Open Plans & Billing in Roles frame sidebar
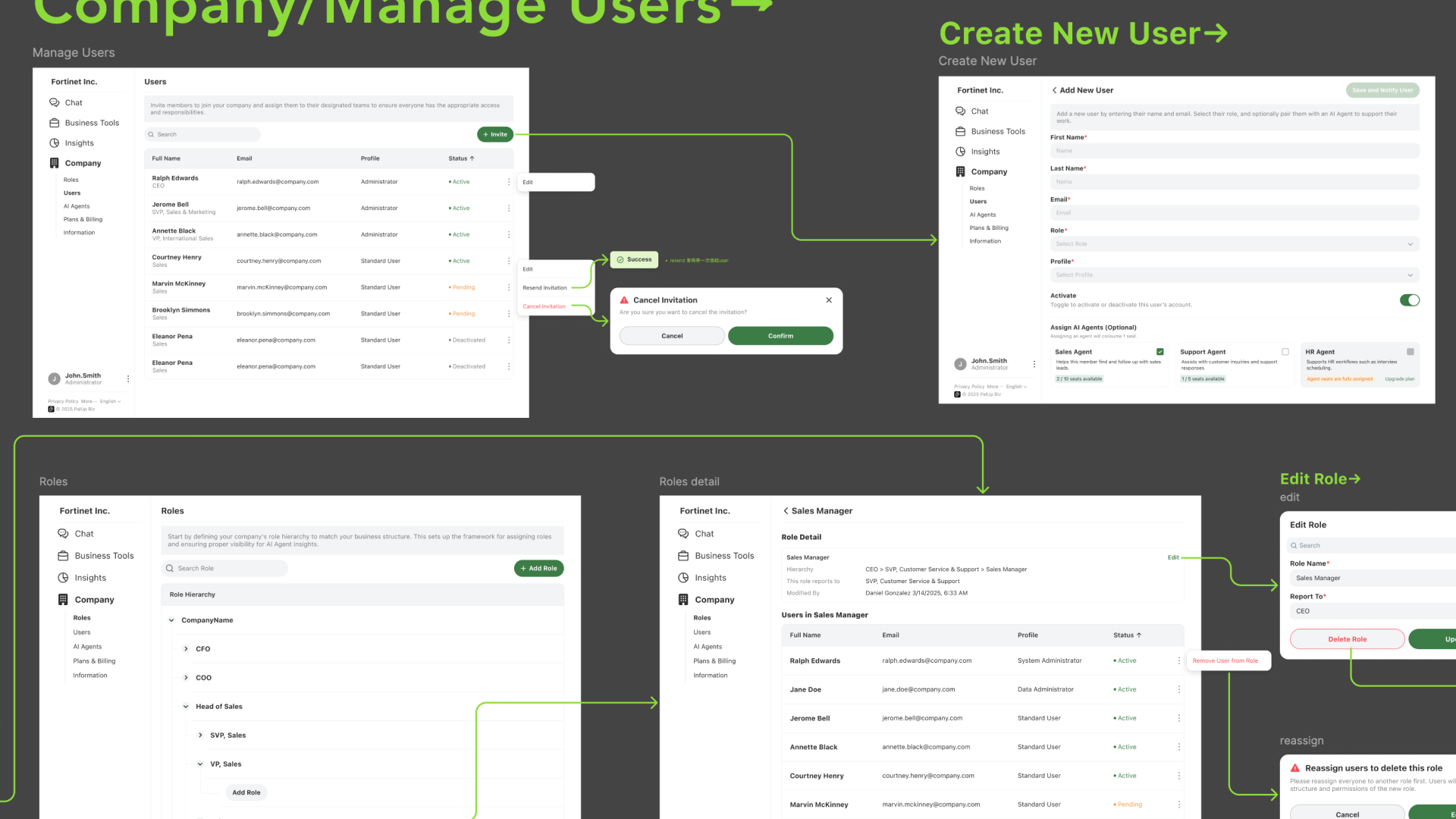The width and height of the screenshot is (1456, 819). pos(94,661)
